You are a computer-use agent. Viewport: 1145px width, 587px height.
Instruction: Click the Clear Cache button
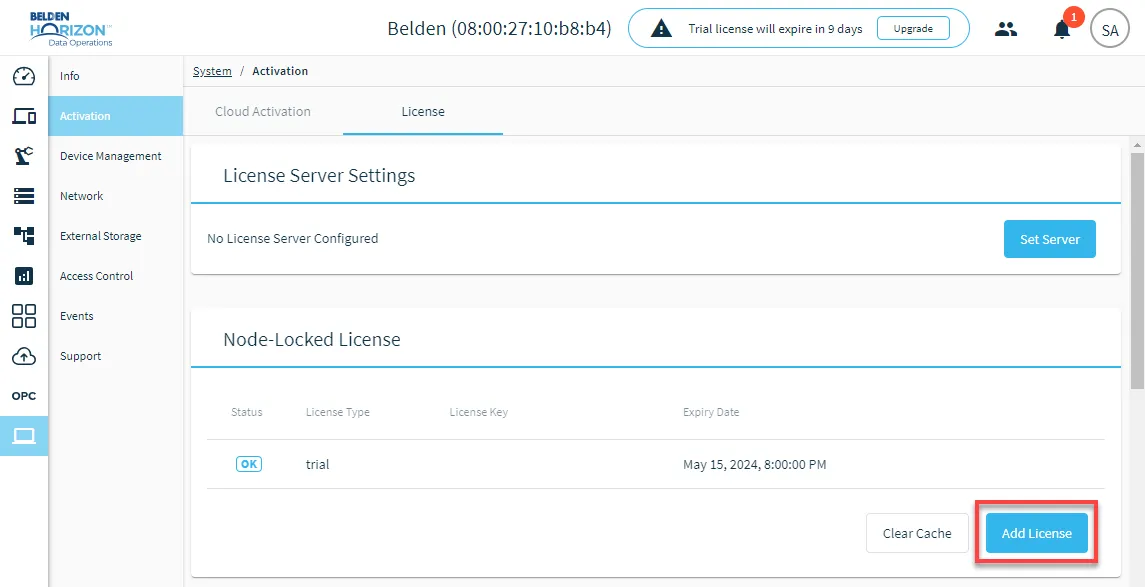pos(917,533)
